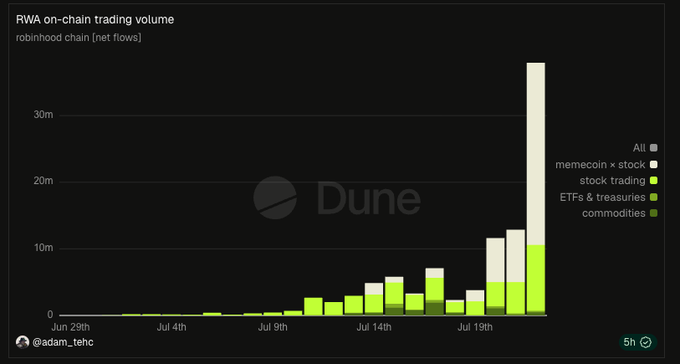Image resolution: width=680 pixels, height=364 pixels.
Task: Click the 10m y-axis label
Action: click(x=43, y=248)
